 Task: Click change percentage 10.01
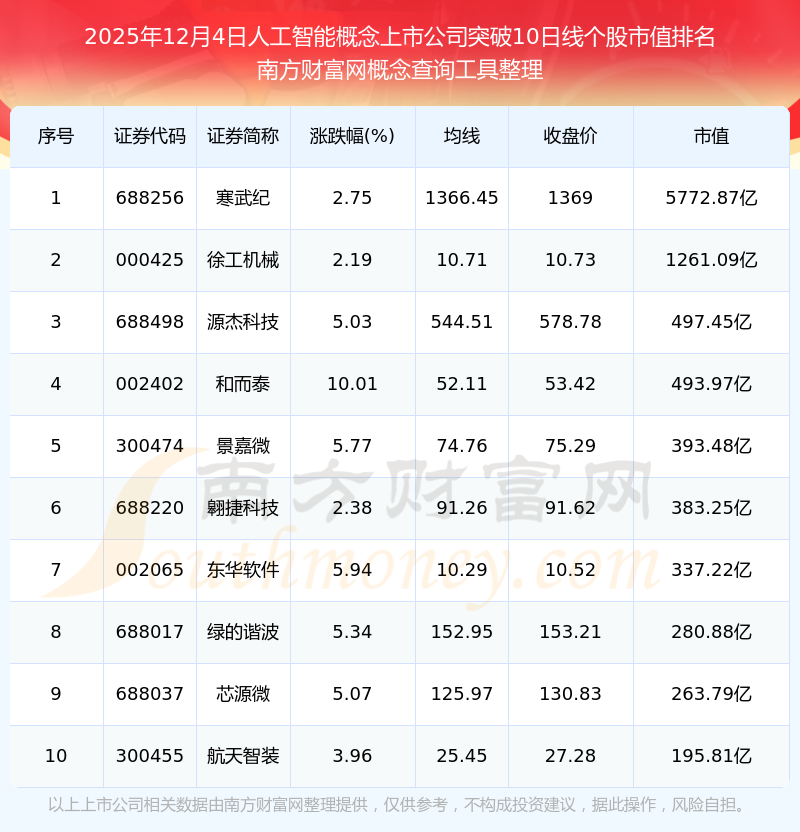tap(352, 384)
